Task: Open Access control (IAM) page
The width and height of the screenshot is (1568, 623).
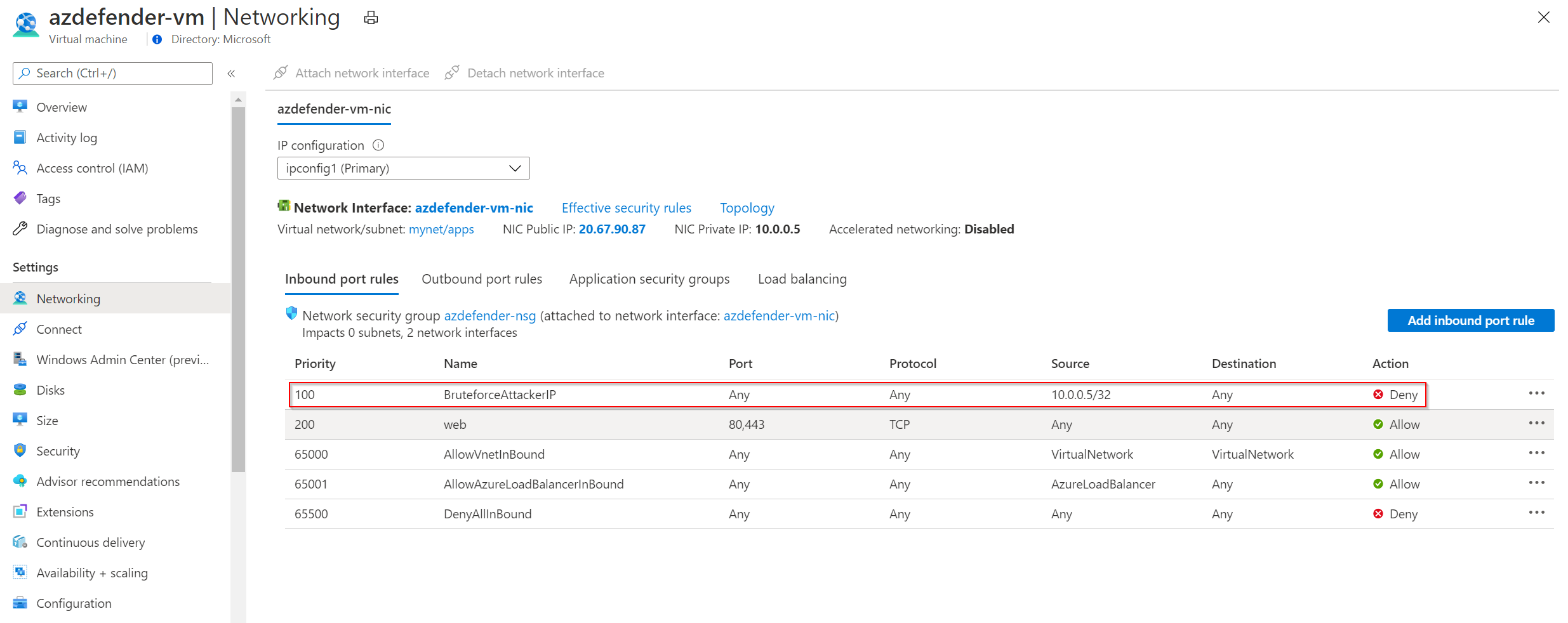Action: pos(92,168)
